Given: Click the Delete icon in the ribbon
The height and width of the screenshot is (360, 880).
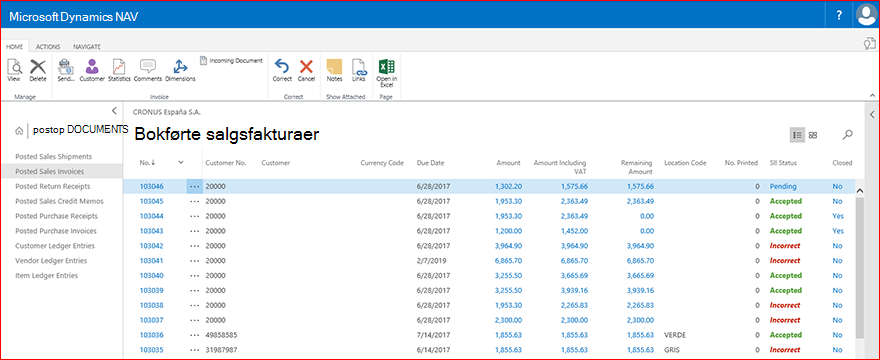Looking at the screenshot, I should point(38,67).
